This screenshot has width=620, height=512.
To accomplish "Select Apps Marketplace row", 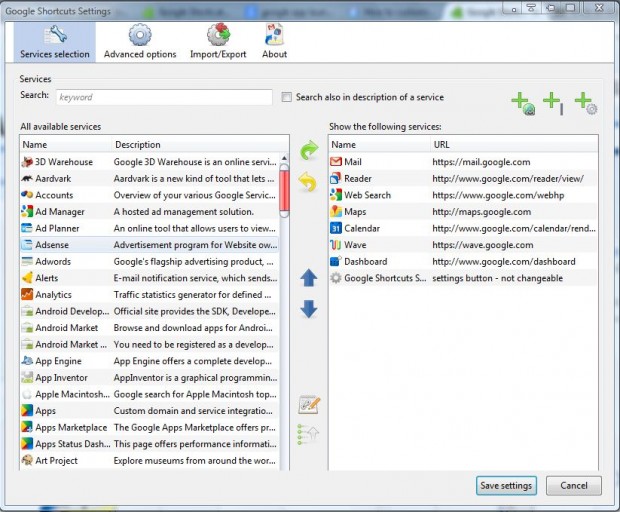I will pyautogui.click(x=149, y=427).
